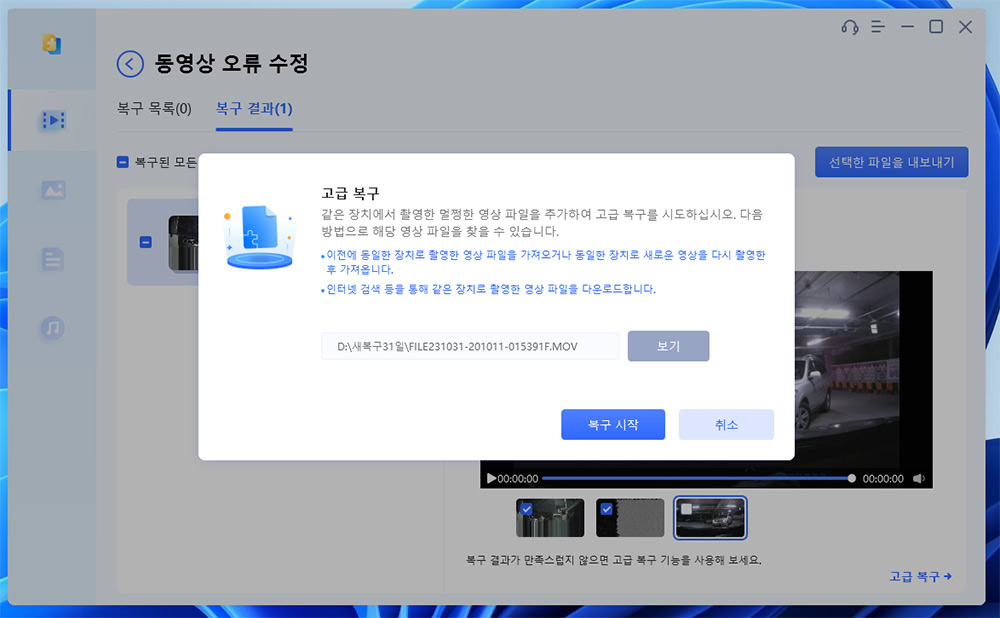Play the video preview
The width and height of the screenshot is (1000, 618).
pos(491,478)
